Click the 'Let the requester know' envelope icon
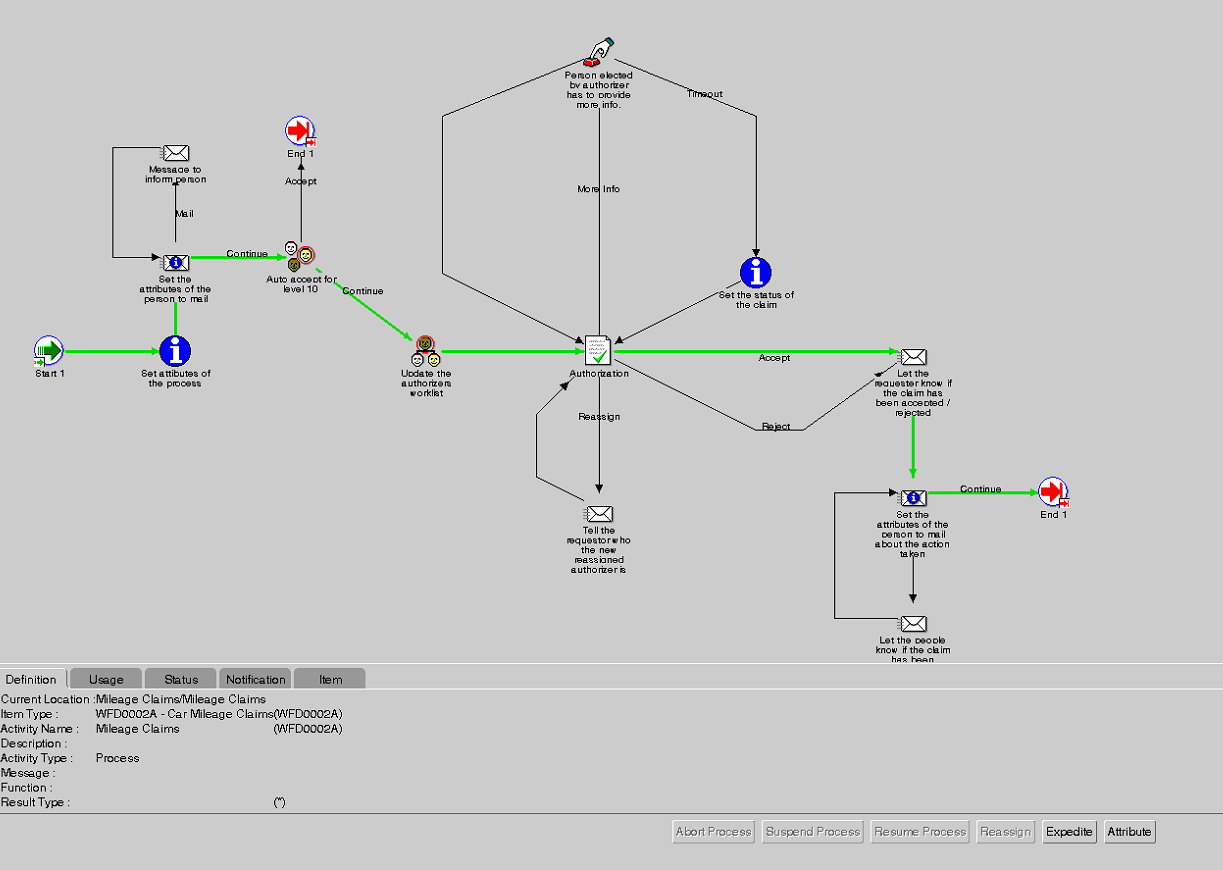The image size is (1223, 870). pyautogui.click(x=913, y=357)
